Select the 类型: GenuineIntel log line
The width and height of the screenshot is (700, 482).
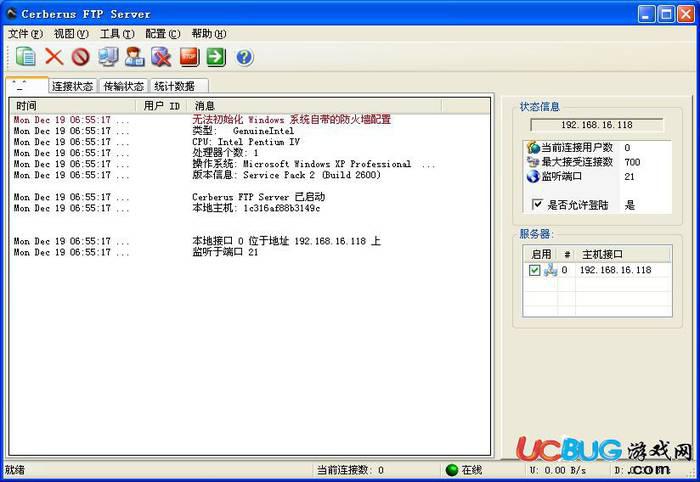(243, 131)
